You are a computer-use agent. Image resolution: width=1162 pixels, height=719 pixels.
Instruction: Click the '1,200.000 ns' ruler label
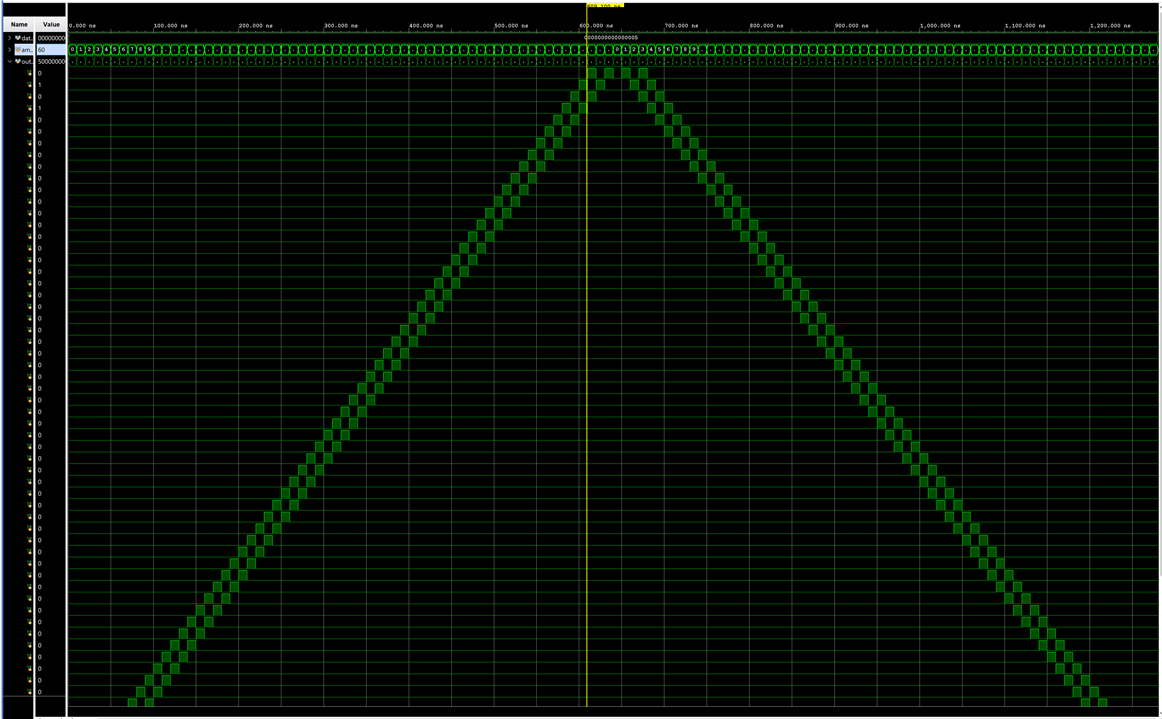point(1111,25)
